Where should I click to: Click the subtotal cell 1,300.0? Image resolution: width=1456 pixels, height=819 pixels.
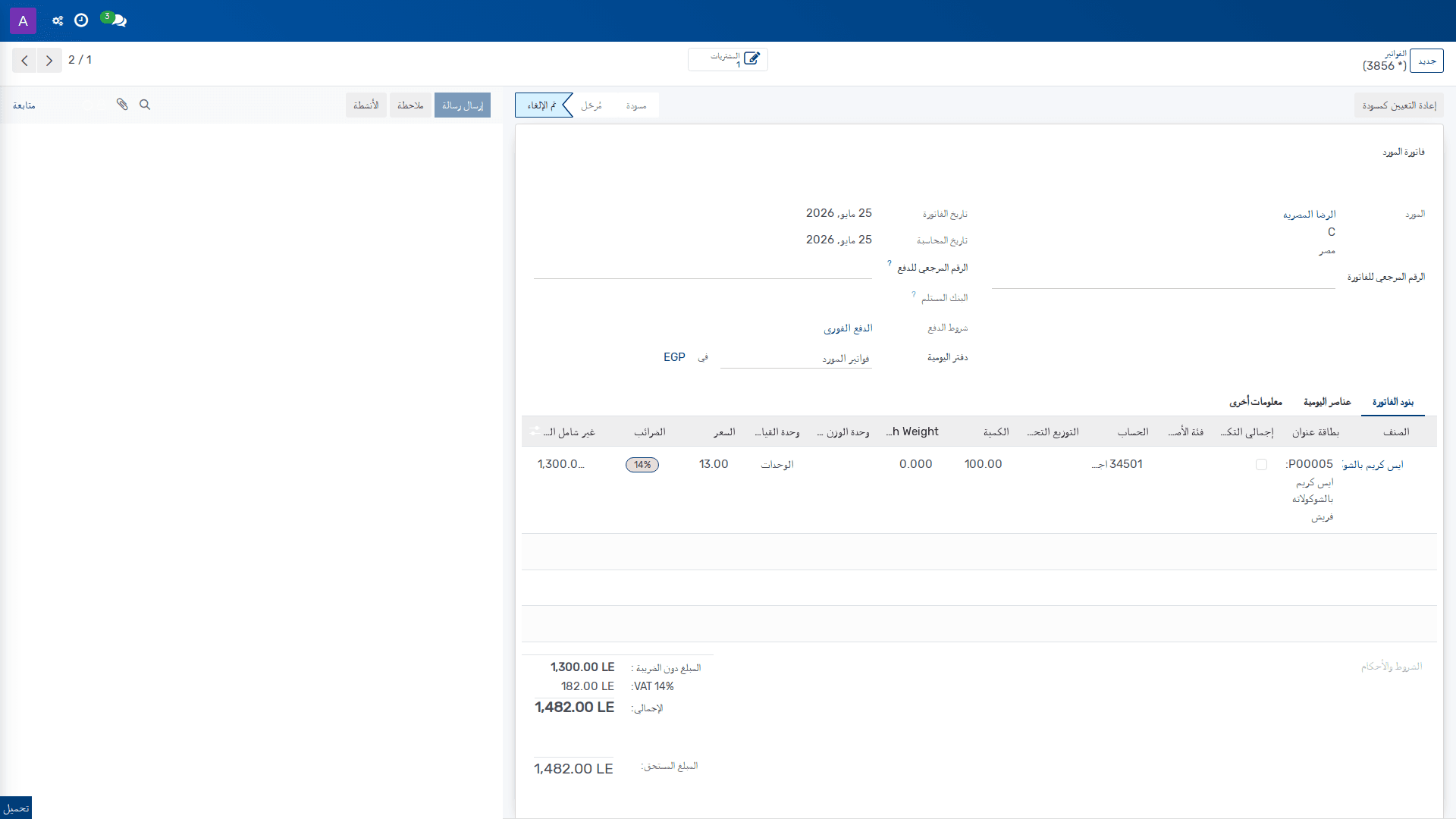(561, 464)
